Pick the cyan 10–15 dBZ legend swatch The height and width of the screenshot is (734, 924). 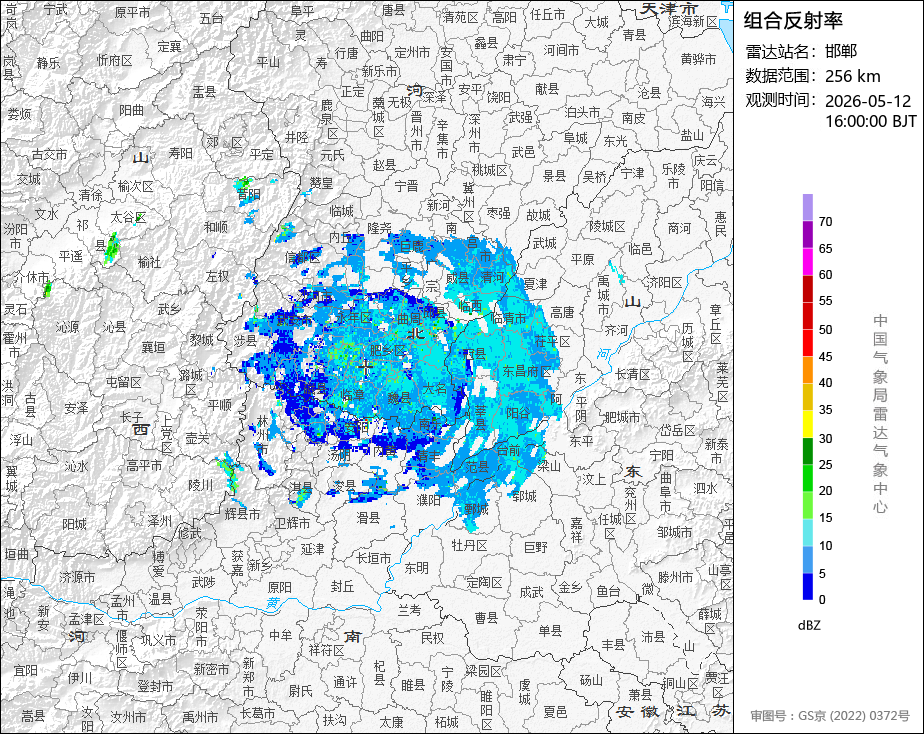[807, 533]
